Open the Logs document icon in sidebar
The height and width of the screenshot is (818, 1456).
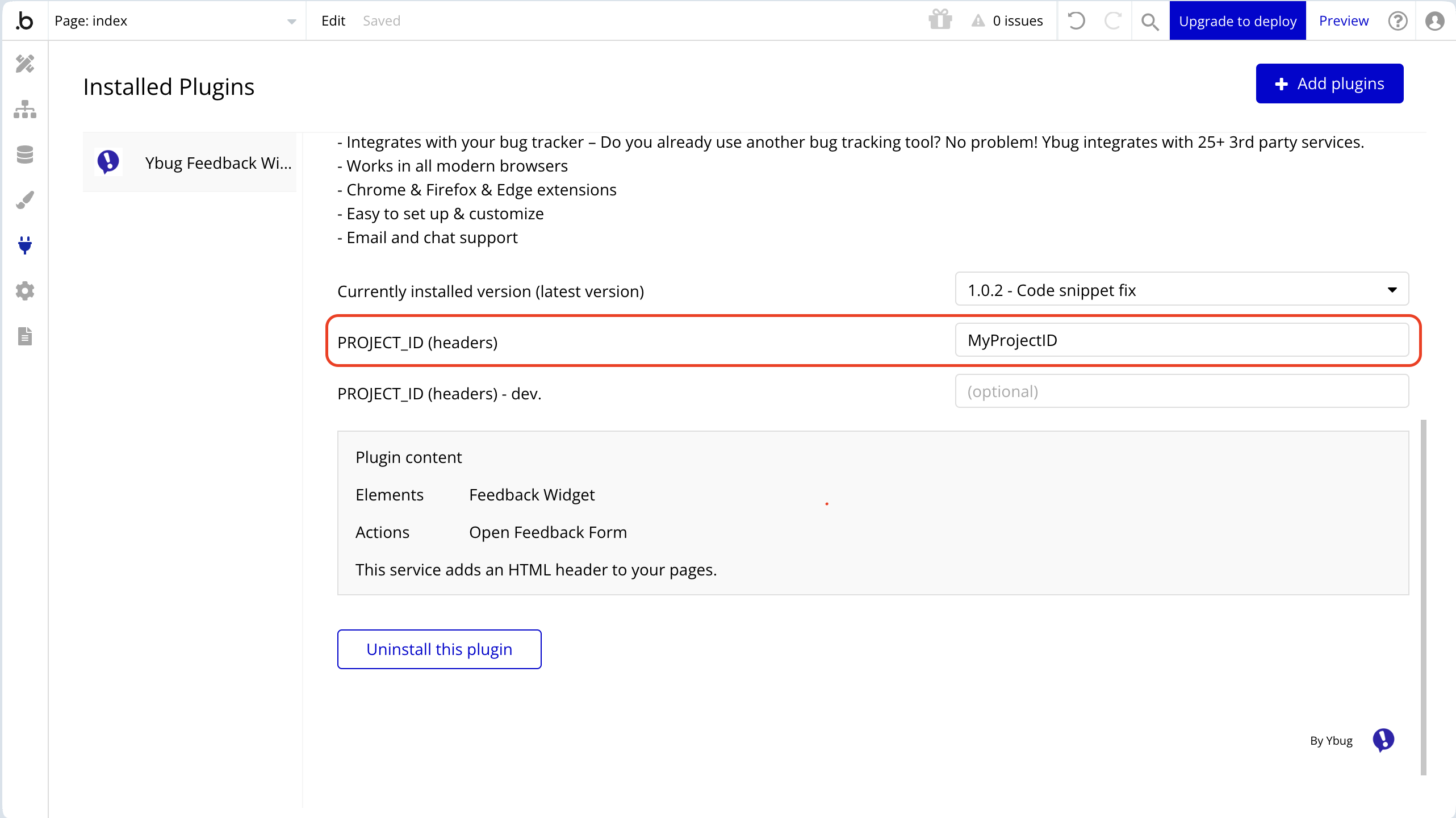pos(25,336)
